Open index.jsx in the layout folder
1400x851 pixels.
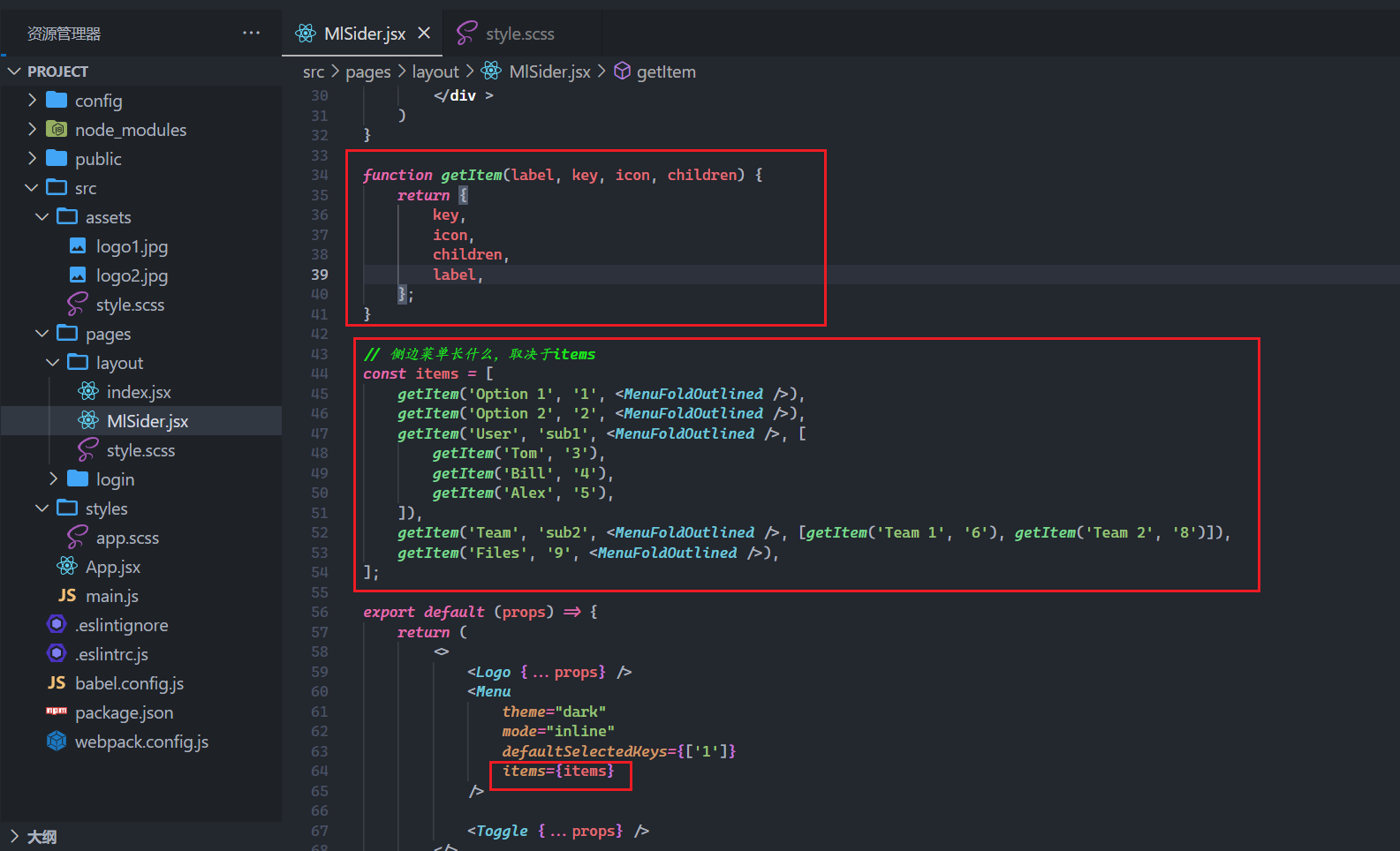(139, 392)
